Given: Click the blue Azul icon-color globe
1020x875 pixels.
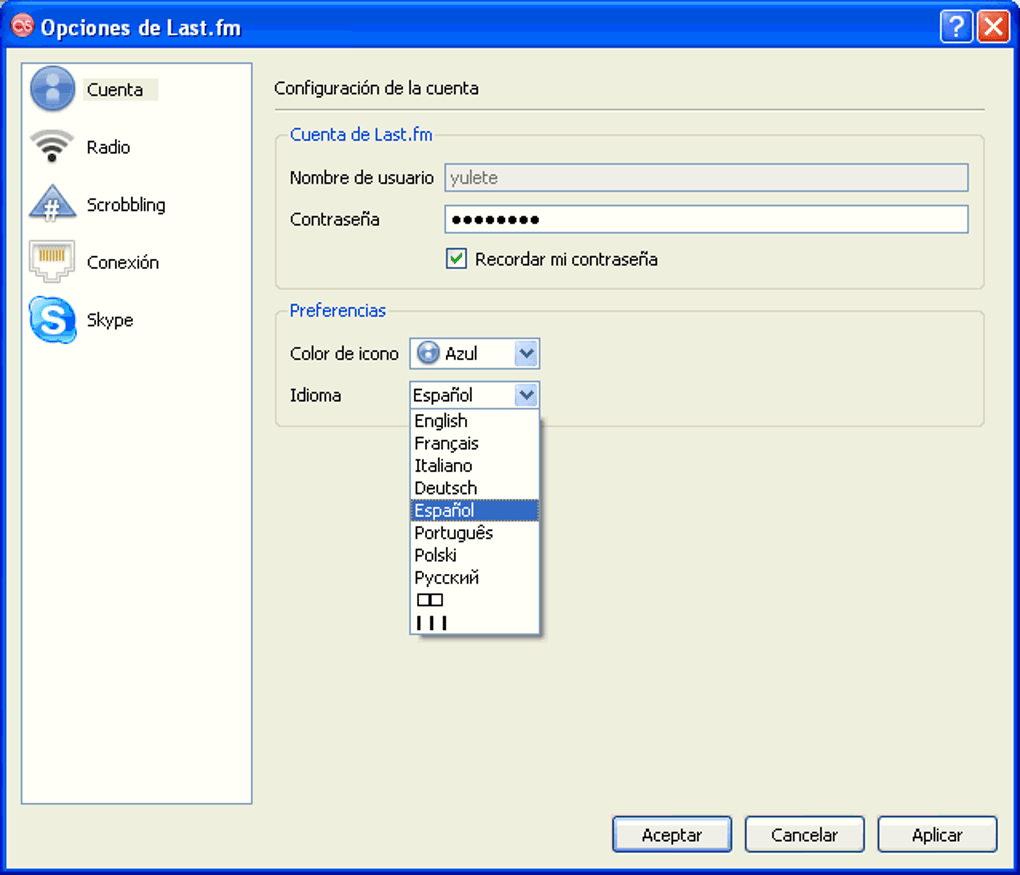Looking at the screenshot, I should click(x=428, y=353).
